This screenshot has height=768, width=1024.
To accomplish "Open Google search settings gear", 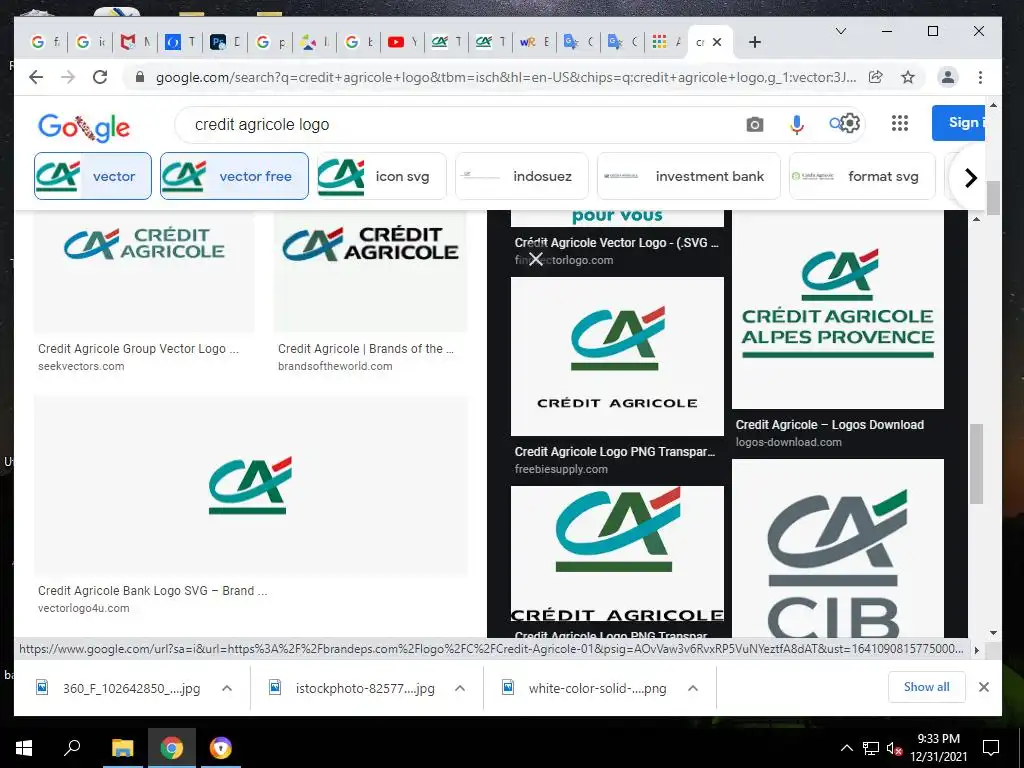I will [x=849, y=123].
